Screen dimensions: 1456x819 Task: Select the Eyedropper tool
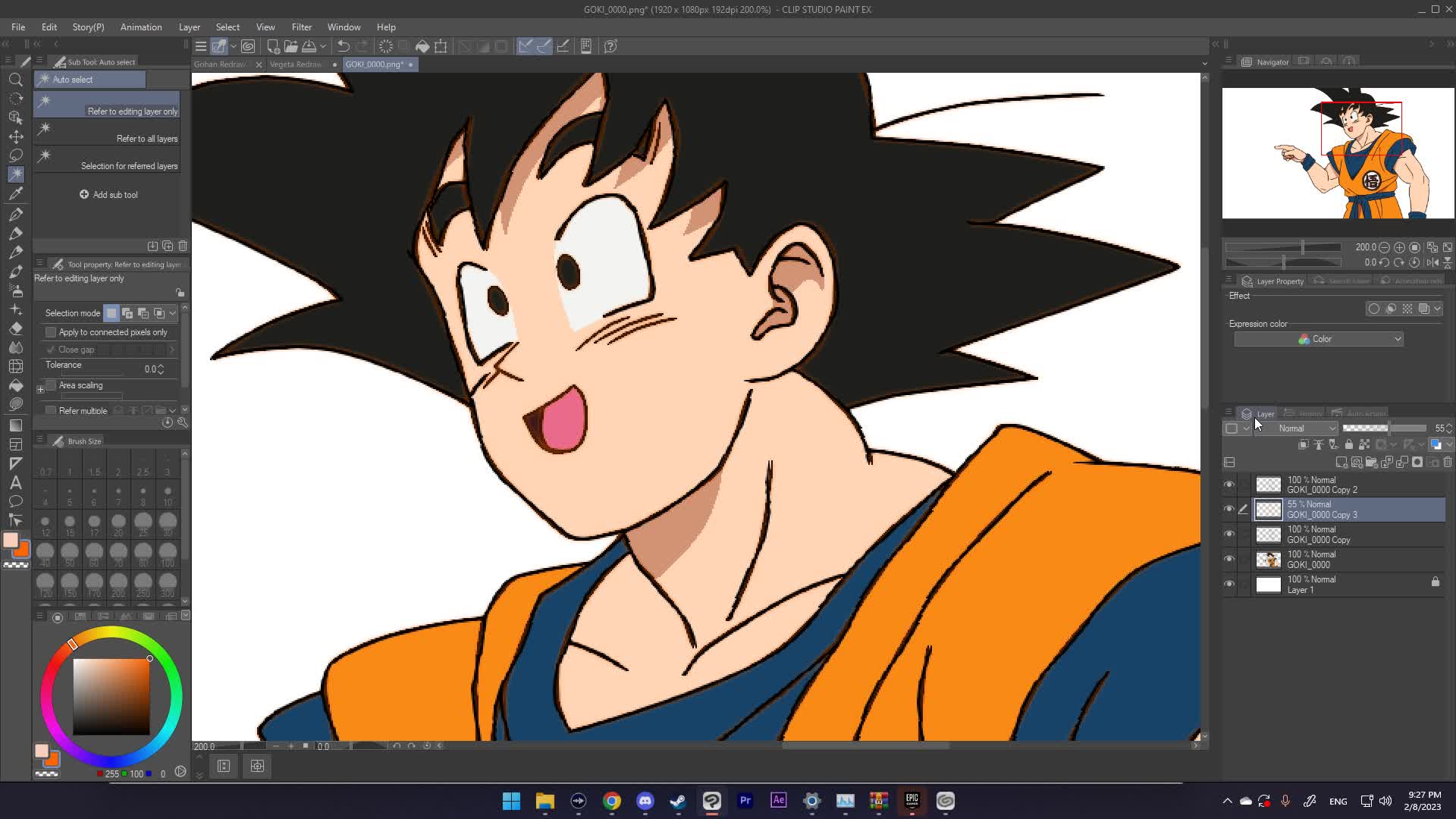coord(15,194)
